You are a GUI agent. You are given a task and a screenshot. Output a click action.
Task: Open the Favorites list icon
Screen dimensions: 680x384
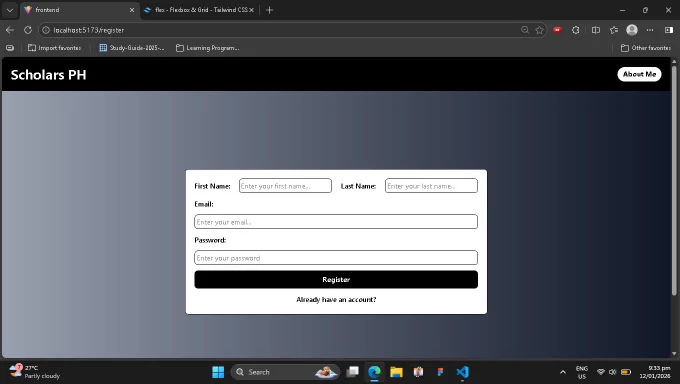pyautogui.click(x=614, y=30)
